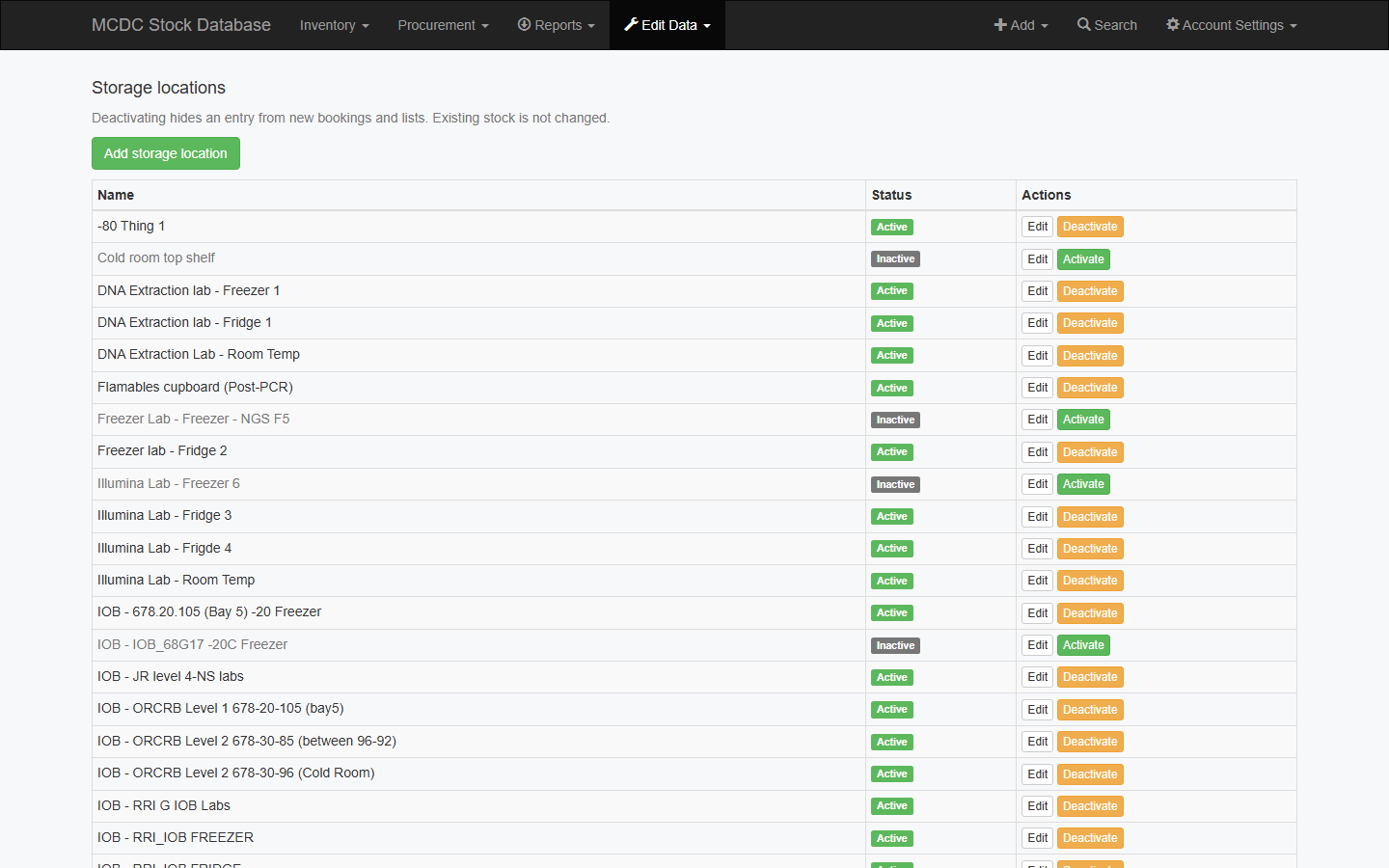Click the Add storage location button

point(166,153)
